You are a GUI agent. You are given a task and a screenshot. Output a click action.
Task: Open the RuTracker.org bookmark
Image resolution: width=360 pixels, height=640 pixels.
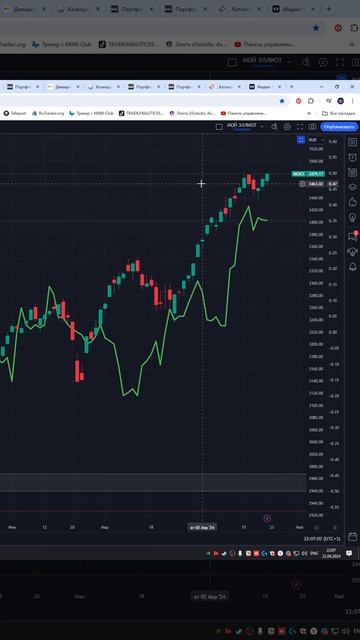(48, 113)
